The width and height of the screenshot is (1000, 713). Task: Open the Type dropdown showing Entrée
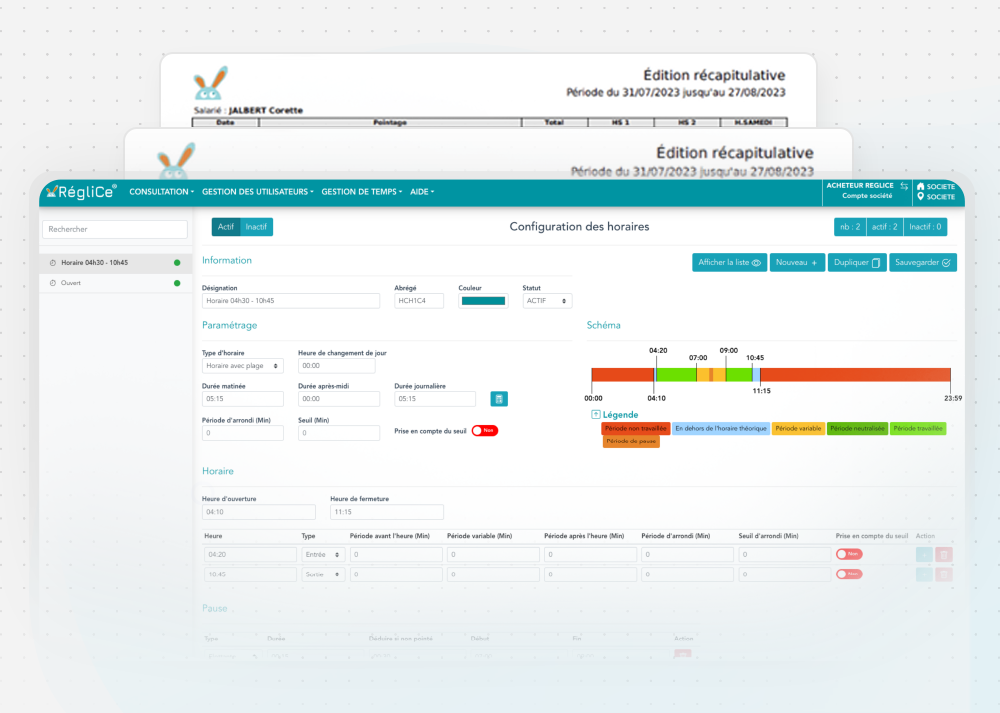[x=323, y=555]
